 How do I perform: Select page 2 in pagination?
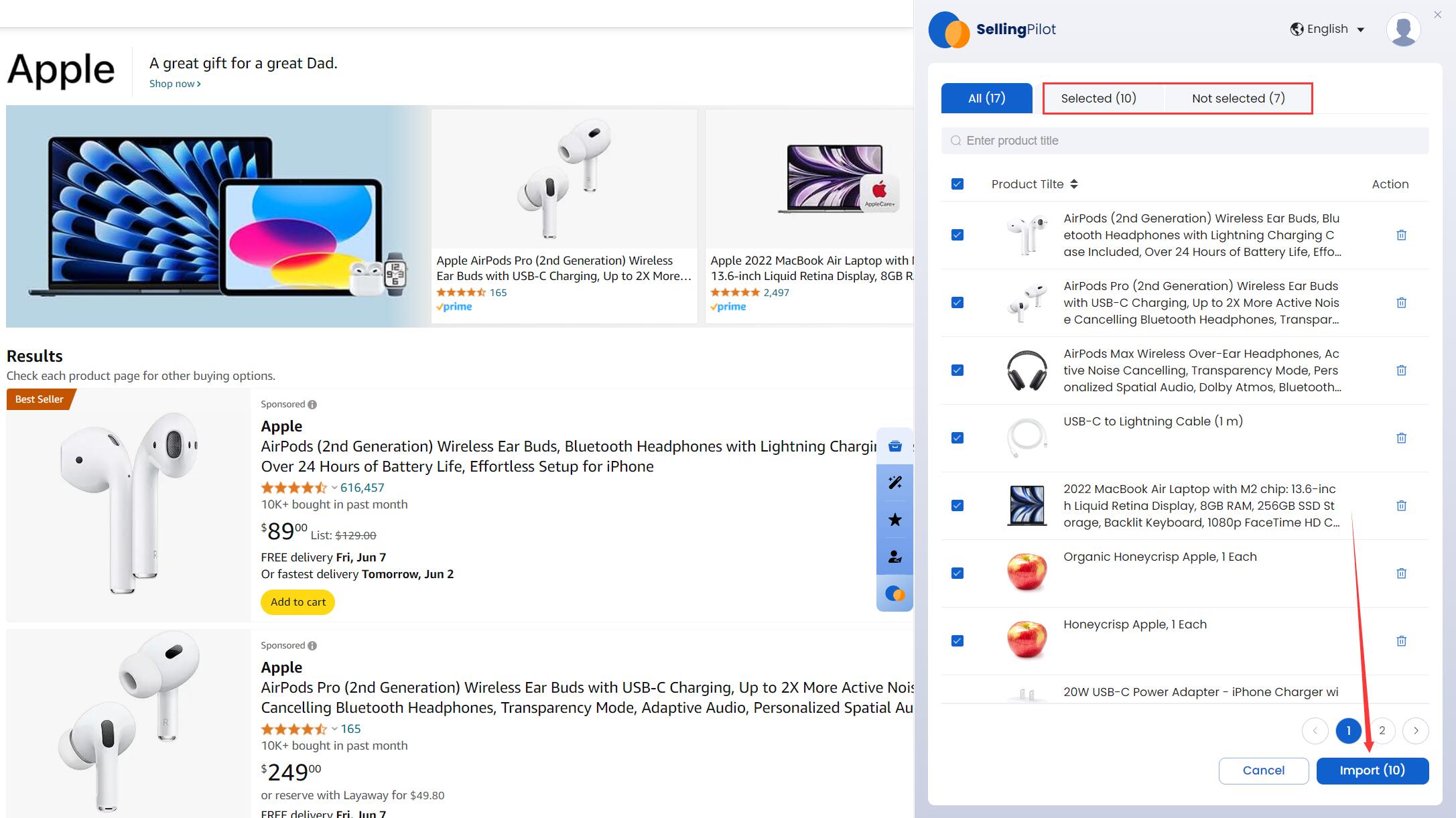(1382, 731)
